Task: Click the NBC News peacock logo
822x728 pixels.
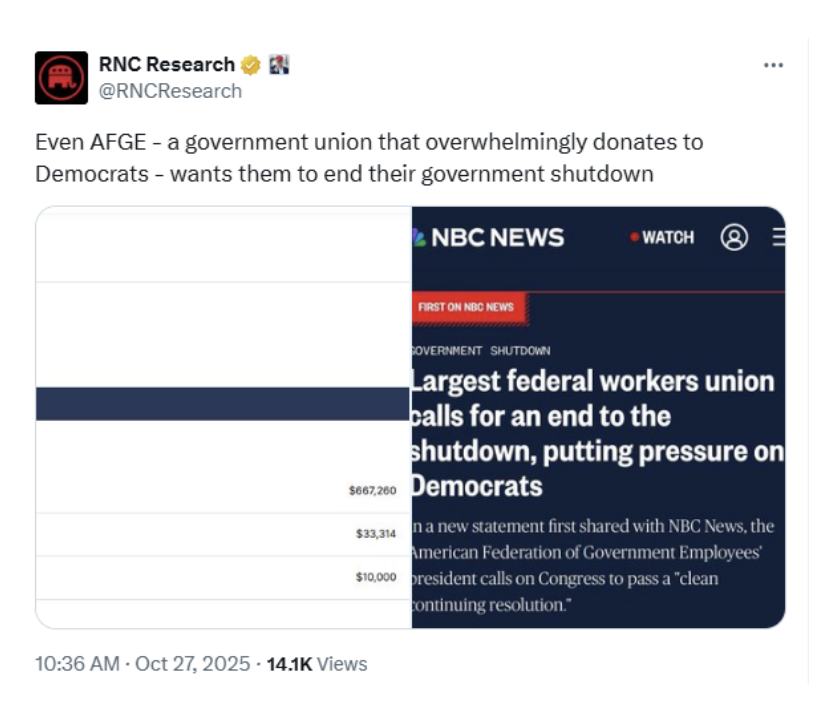Action: click(x=419, y=238)
